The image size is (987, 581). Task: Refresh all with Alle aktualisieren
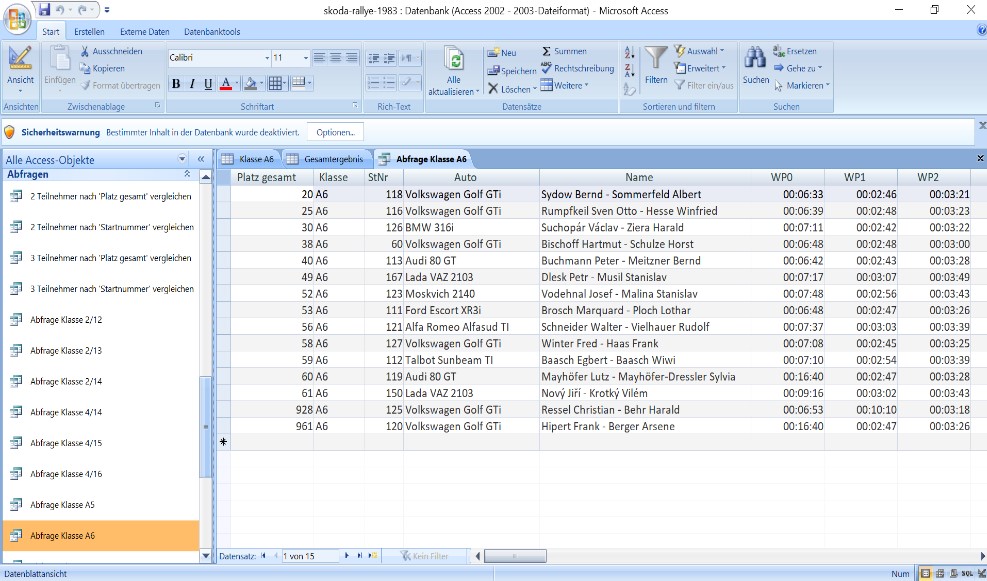(453, 71)
